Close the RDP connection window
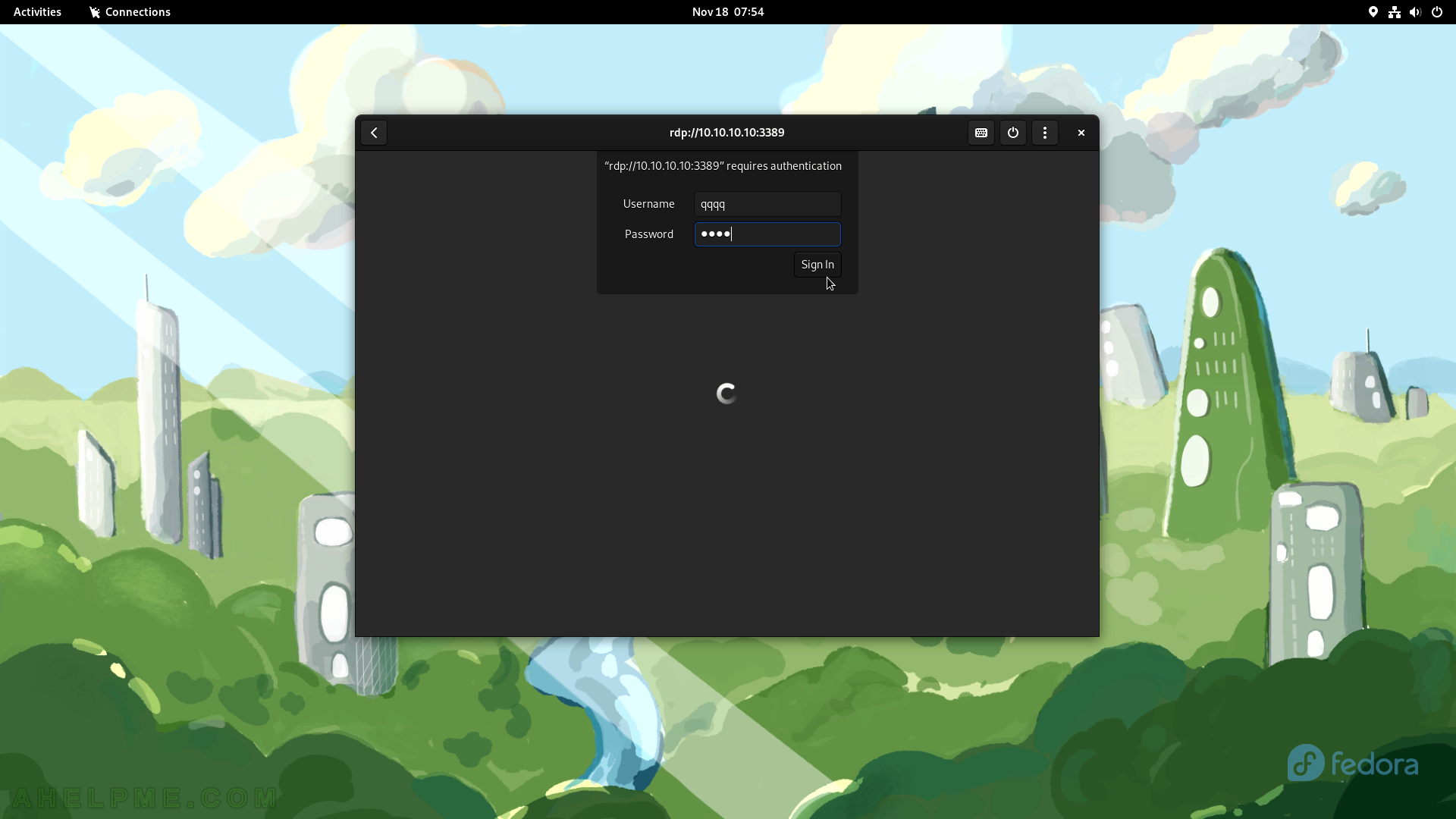The width and height of the screenshot is (1456, 819). [1081, 133]
